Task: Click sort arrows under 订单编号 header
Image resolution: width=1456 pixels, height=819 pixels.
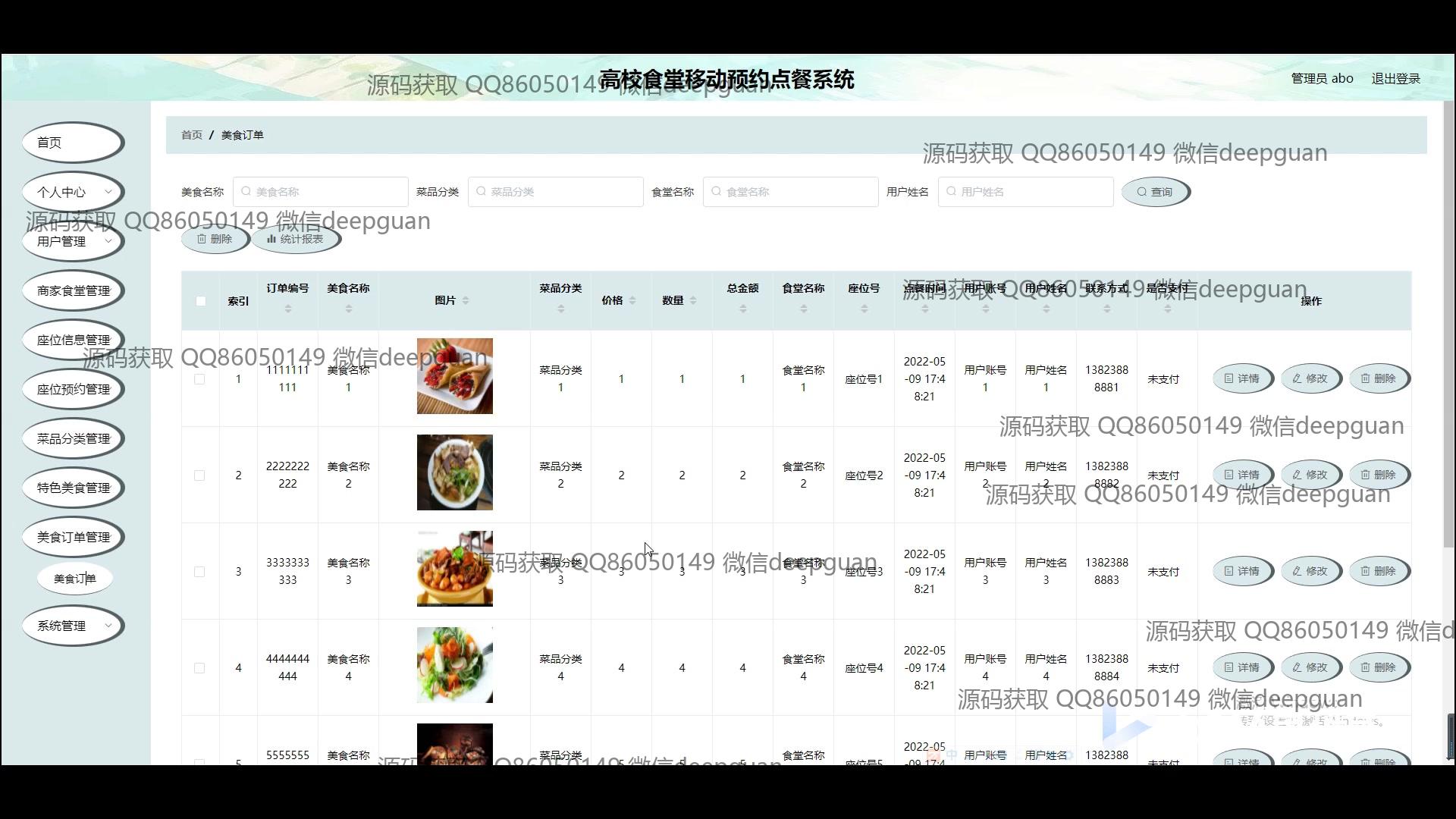Action: point(287,309)
